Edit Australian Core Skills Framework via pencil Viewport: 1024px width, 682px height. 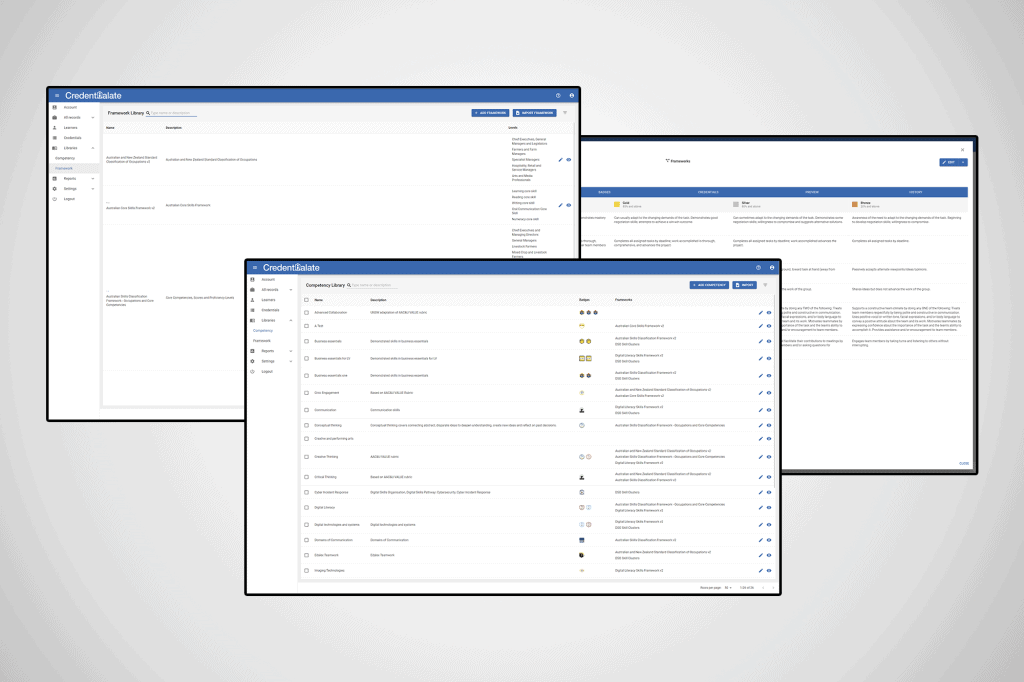click(x=560, y=205)
